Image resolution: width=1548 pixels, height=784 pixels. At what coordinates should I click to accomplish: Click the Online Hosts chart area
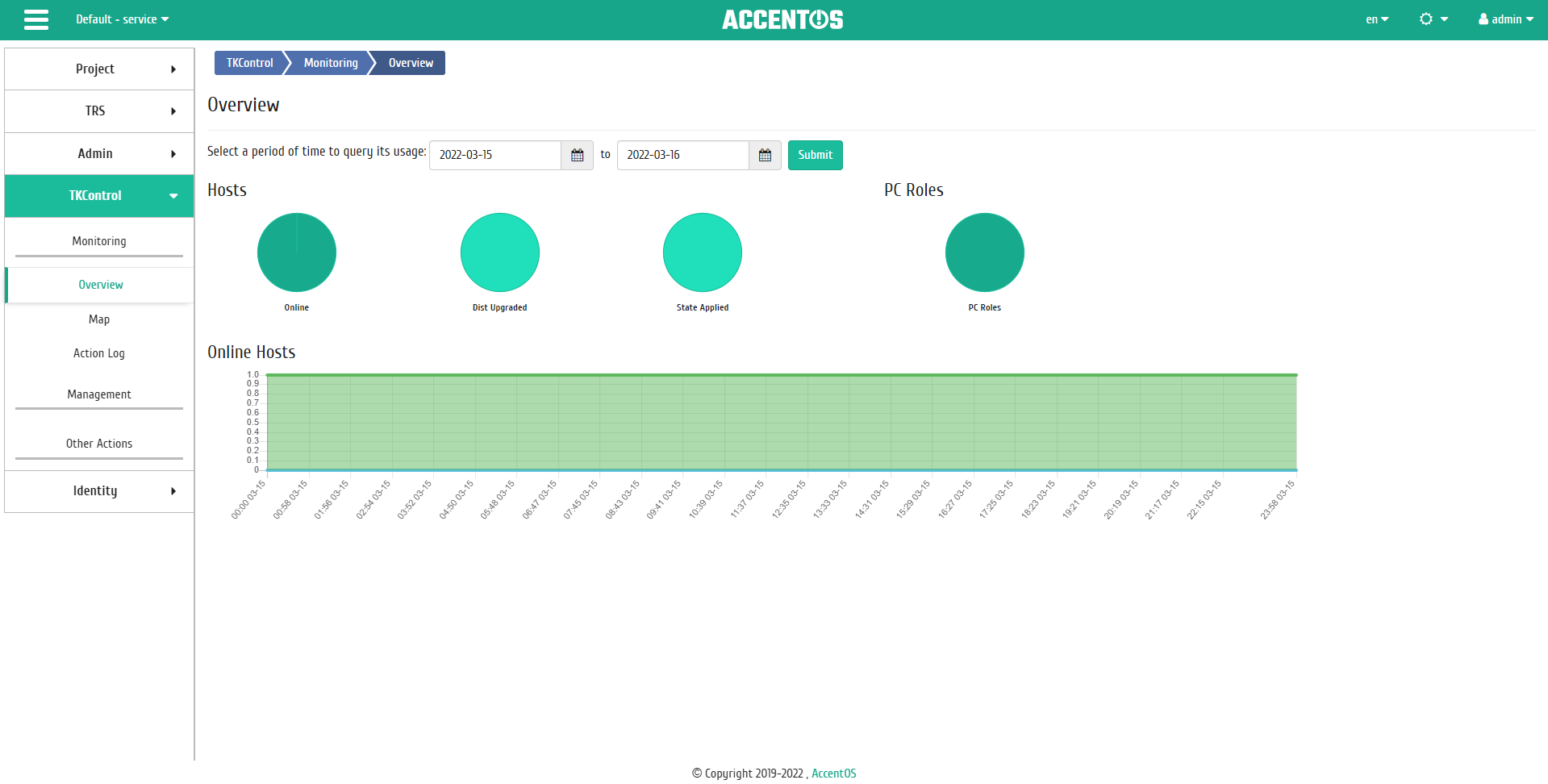[782, 423]
